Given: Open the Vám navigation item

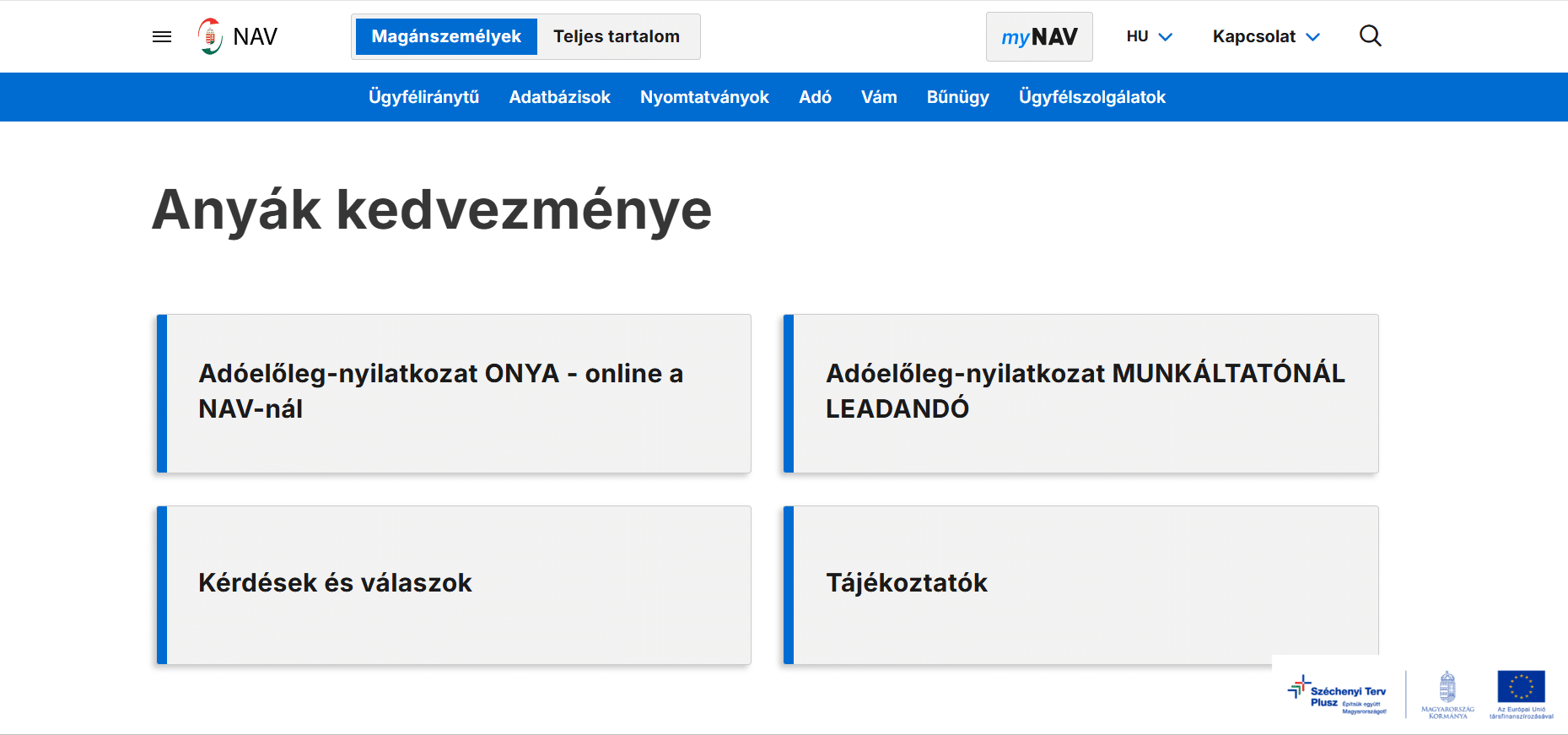Looking at the screenshot, I should 879,97.
